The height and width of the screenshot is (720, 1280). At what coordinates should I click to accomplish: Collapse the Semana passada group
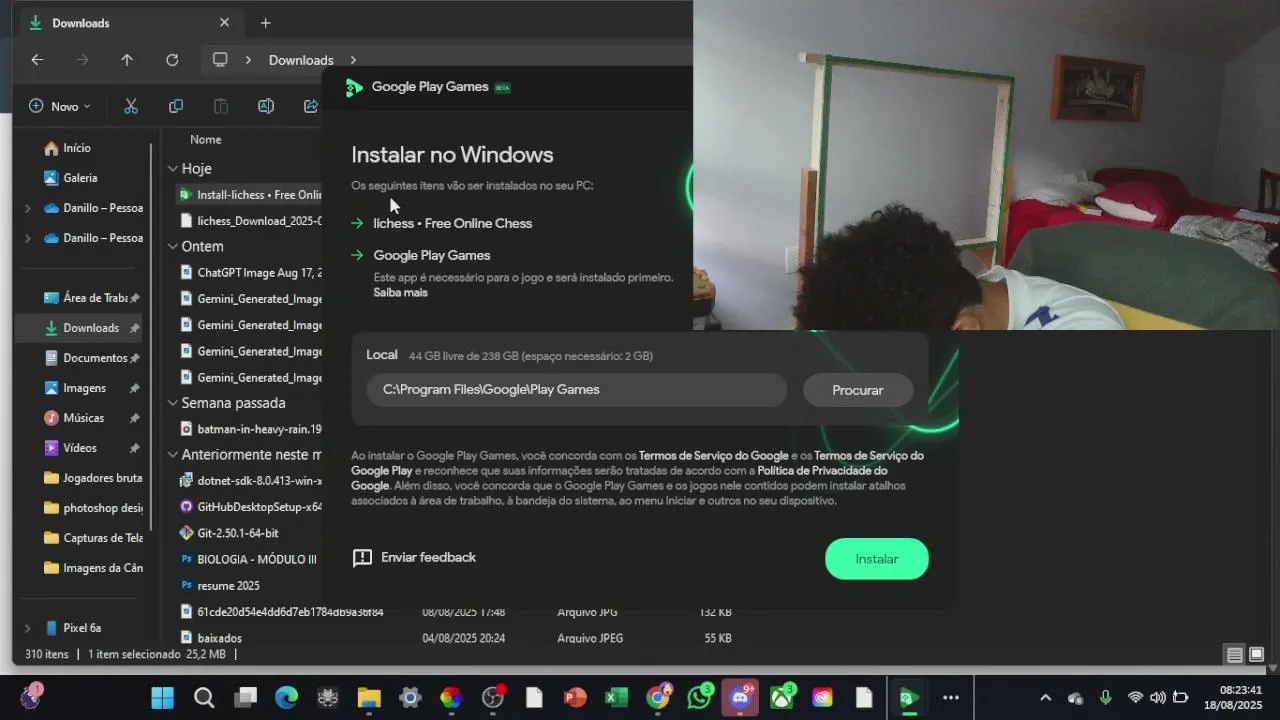tap(172, 403)
